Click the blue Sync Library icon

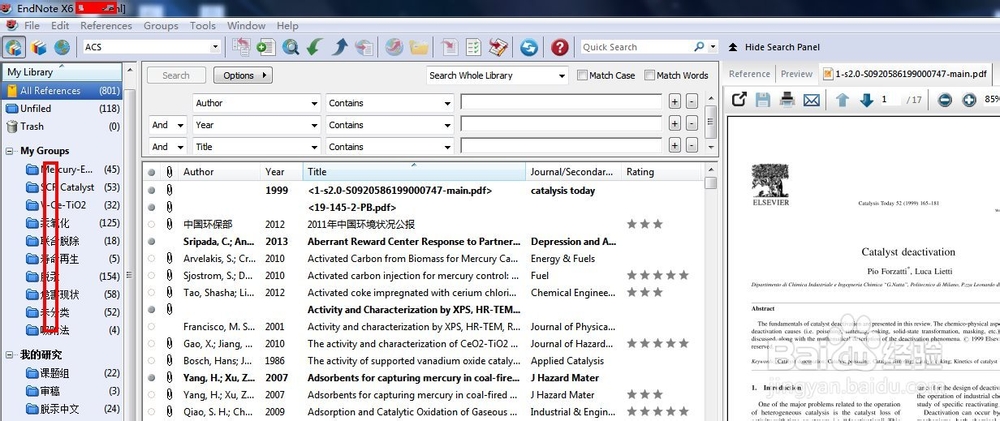click(x=529, y=47)
